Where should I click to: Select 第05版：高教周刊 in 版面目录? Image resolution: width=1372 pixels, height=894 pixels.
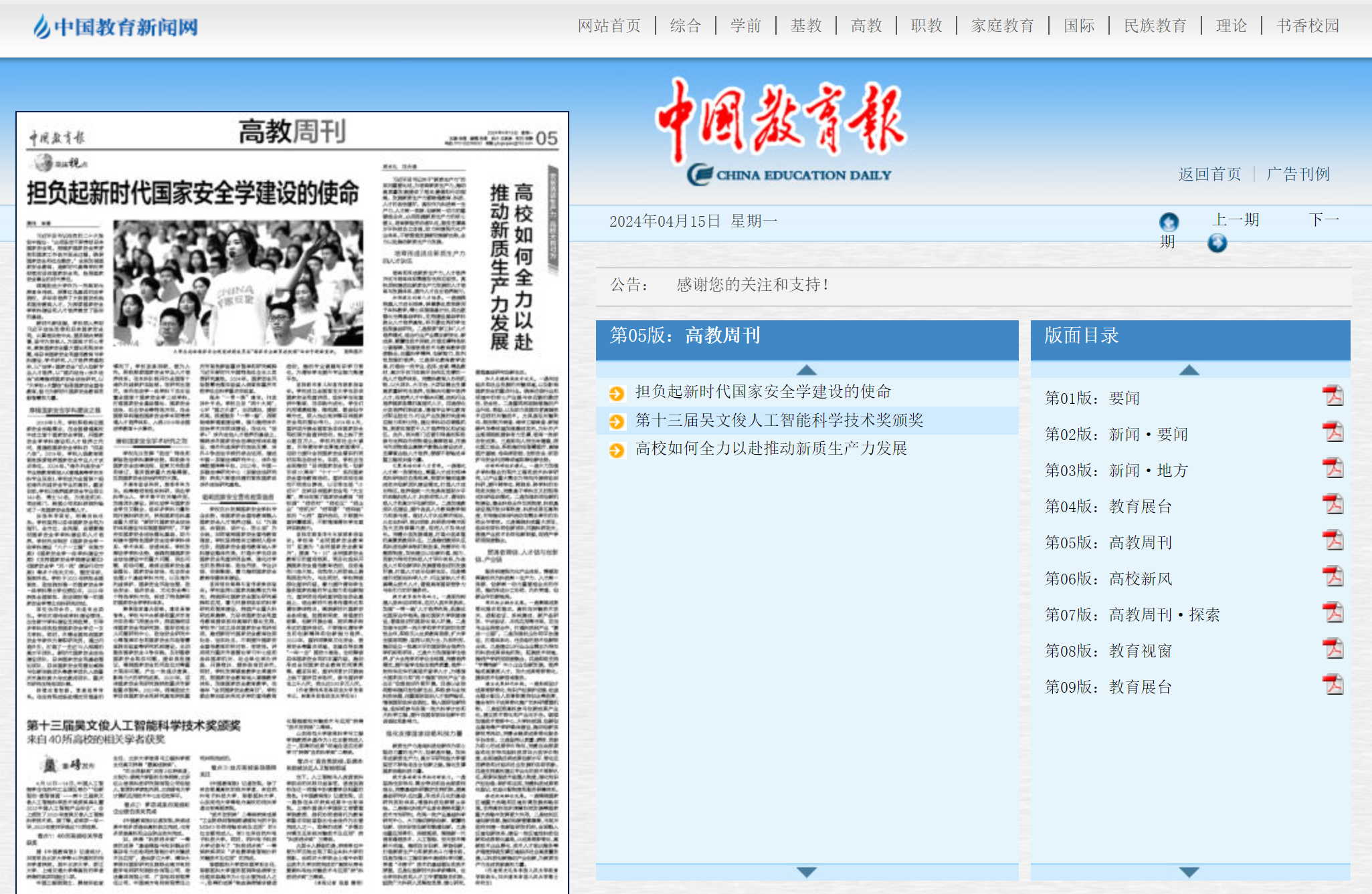click(1108, 543)
